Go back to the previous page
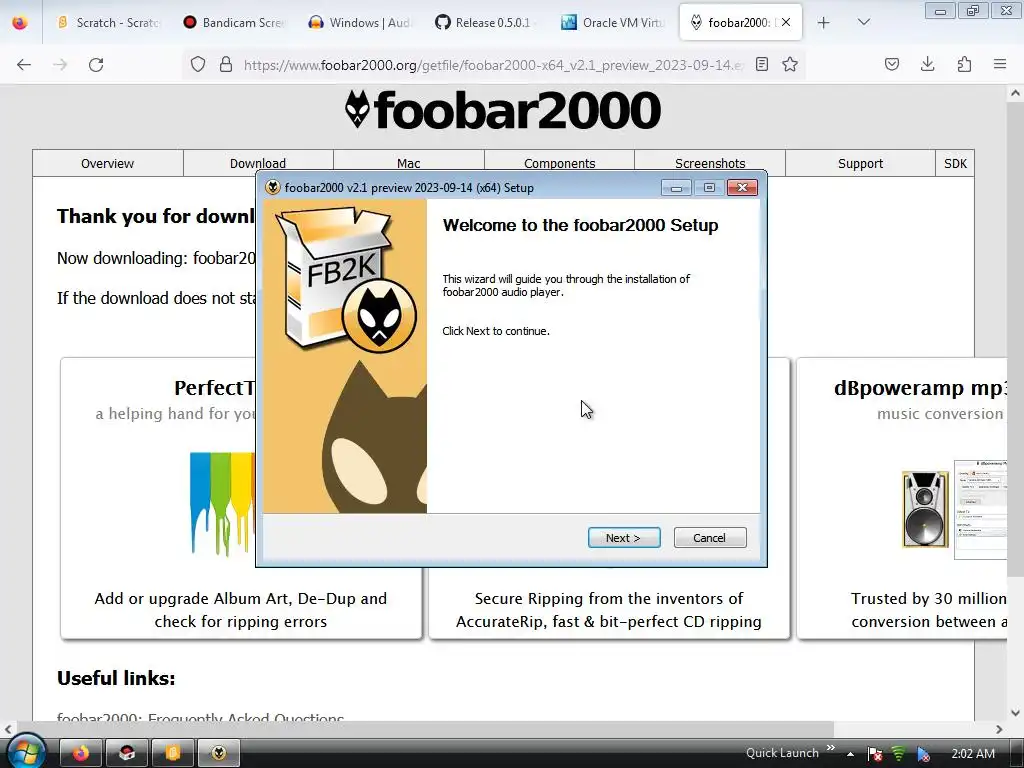The width and height of the screenshot is (1024, 768). [x=24, y=64]
